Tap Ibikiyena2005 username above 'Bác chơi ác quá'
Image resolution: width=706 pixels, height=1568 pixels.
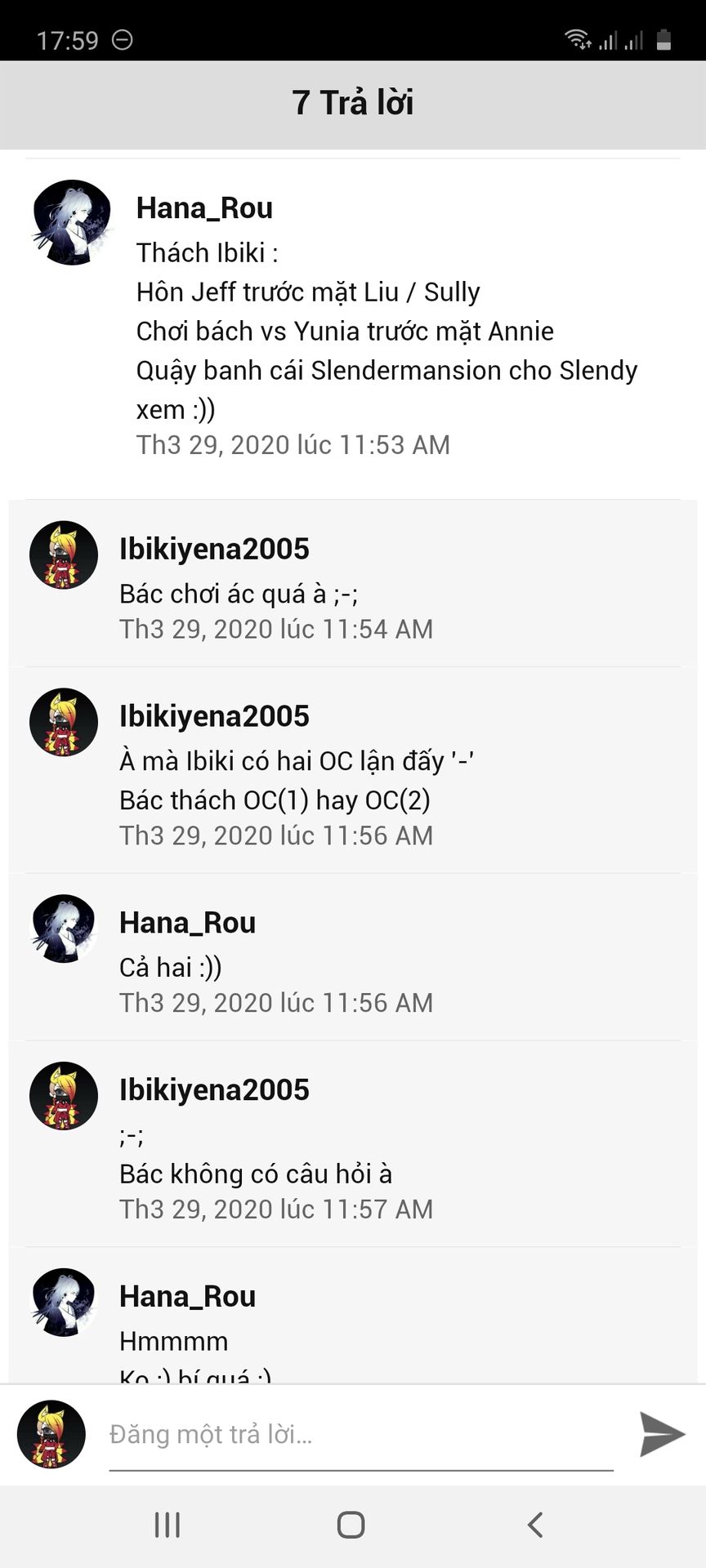click(x=214, y=549)
